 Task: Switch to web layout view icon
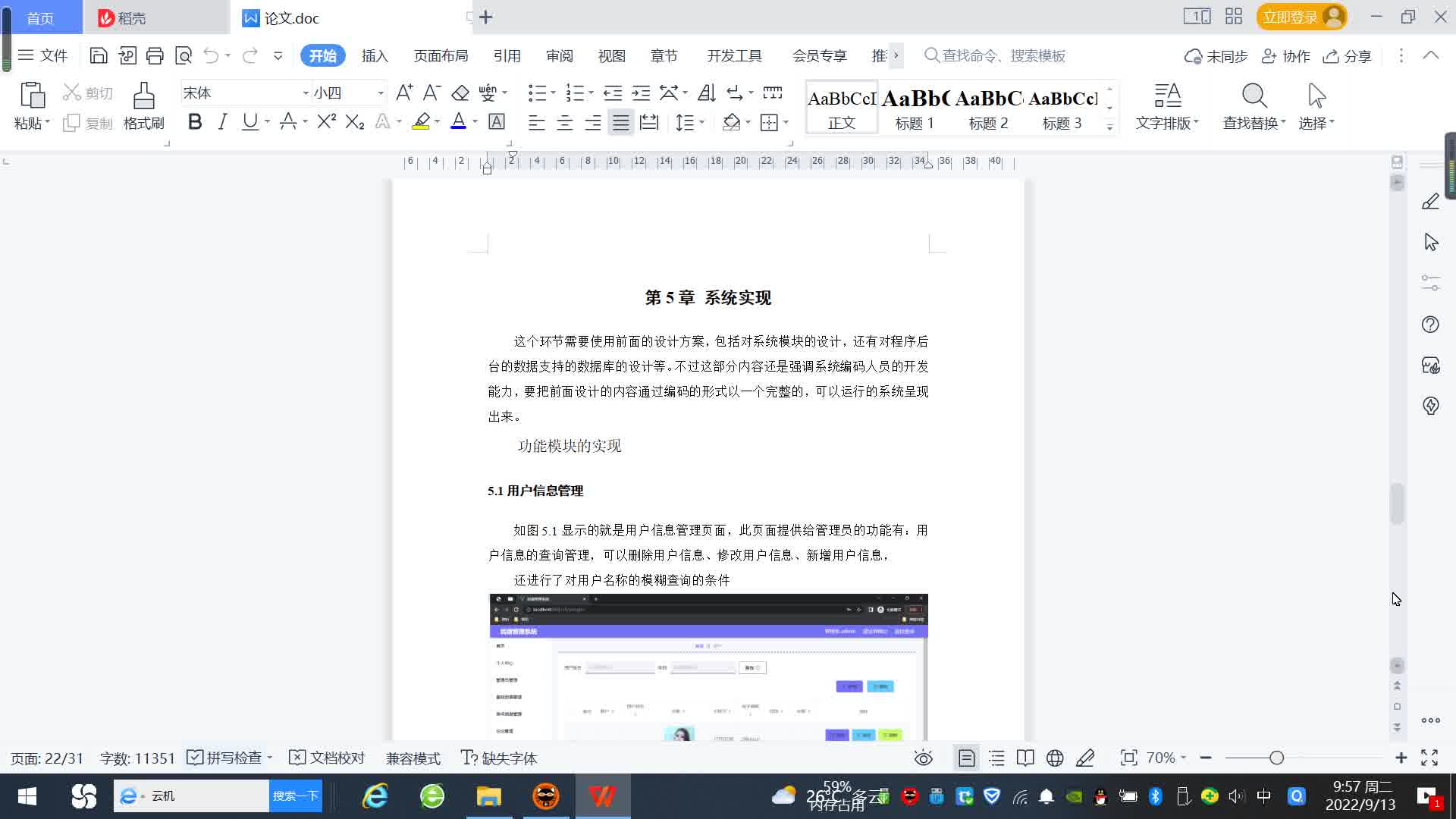(1055, 758)
